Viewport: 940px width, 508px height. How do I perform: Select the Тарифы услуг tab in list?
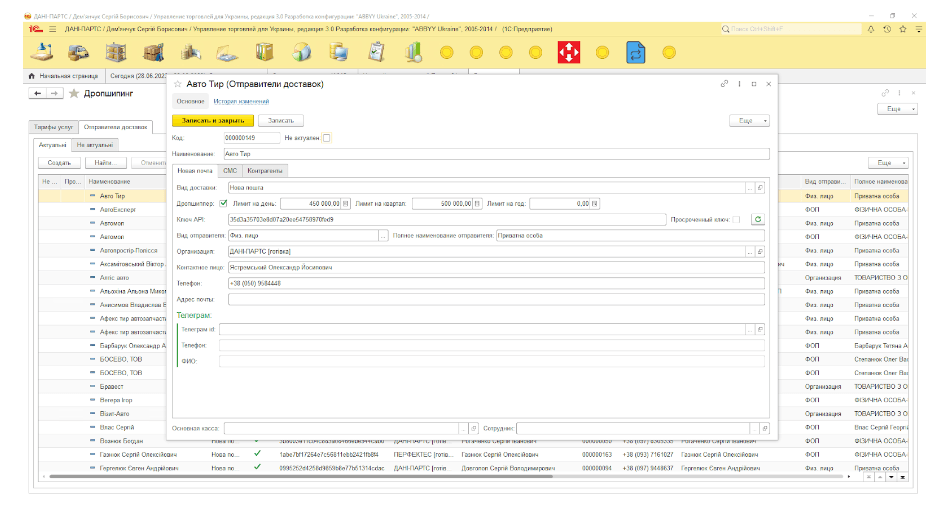pos(53,127)
